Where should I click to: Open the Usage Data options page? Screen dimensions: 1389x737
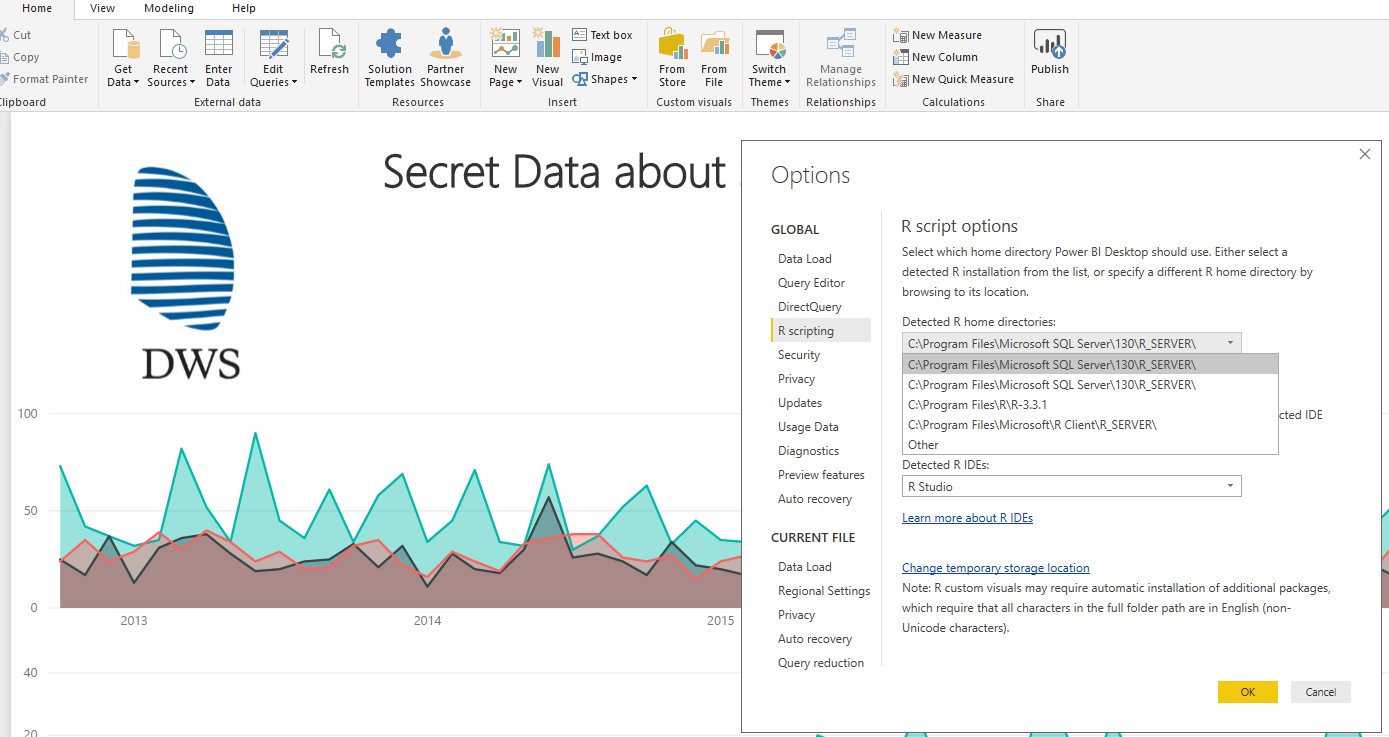(x=808, y=427)
